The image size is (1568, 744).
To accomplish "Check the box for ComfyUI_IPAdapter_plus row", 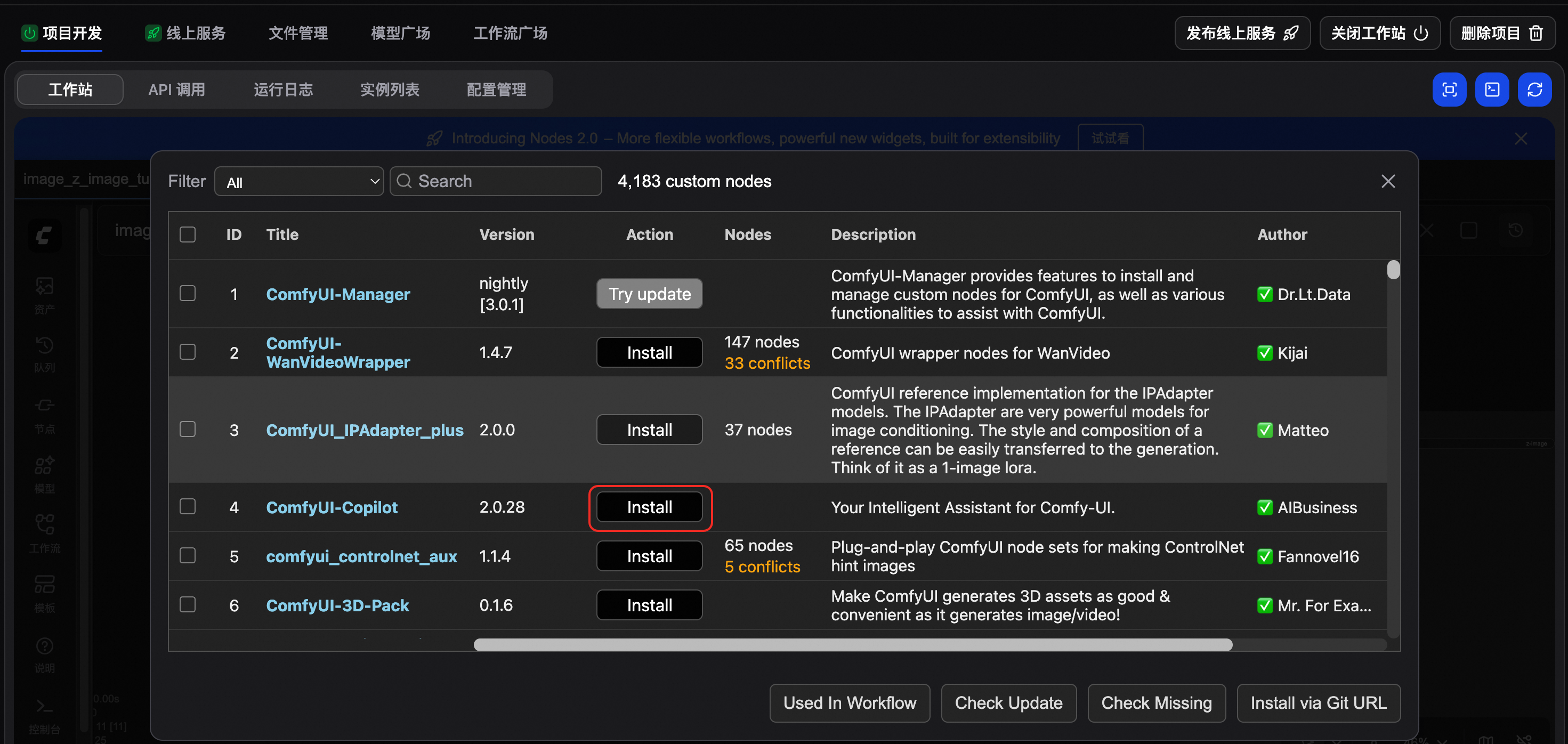I will tap(188, 429).
